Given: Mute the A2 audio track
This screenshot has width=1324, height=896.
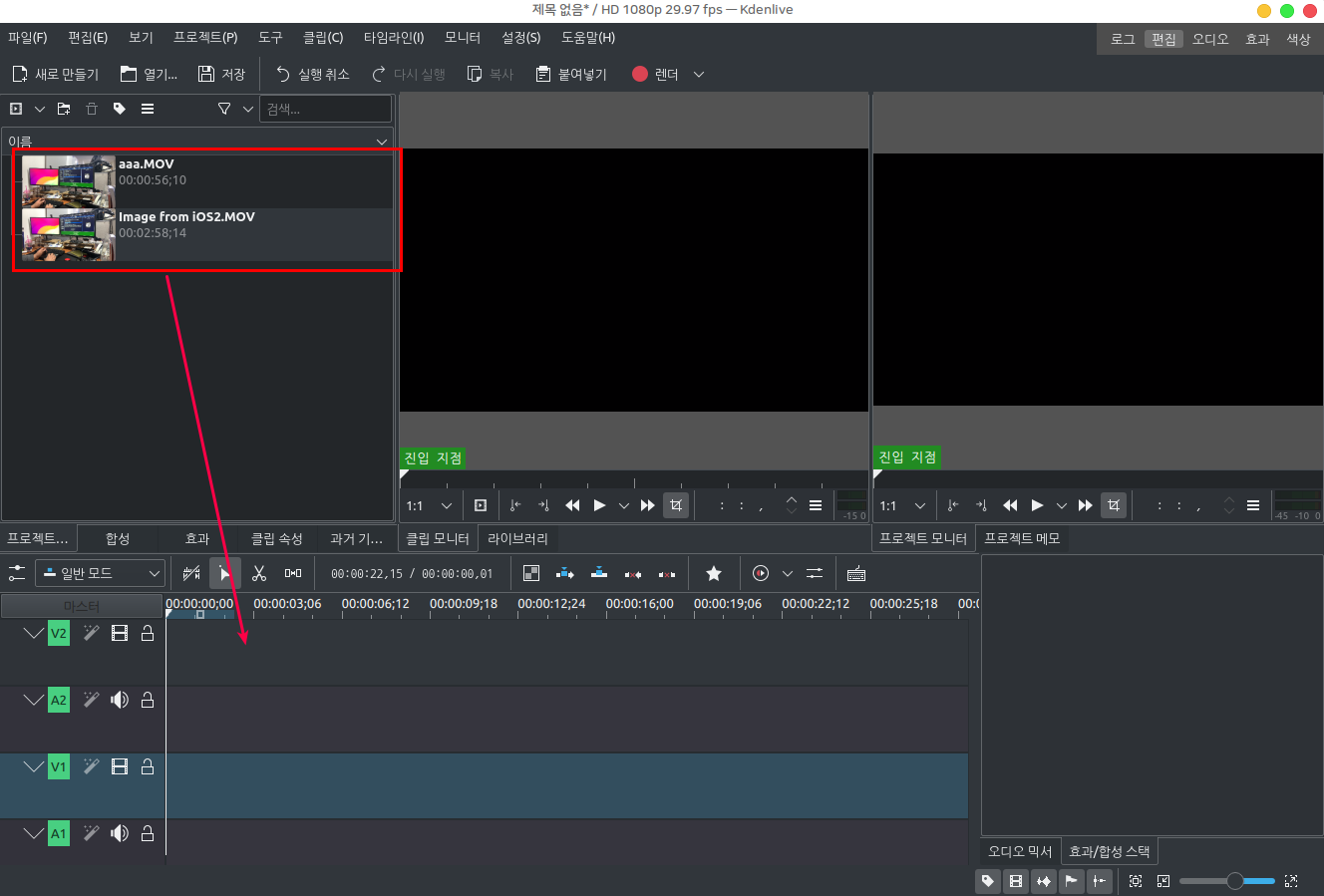Looking at the screenshot, I should [120, 700].
